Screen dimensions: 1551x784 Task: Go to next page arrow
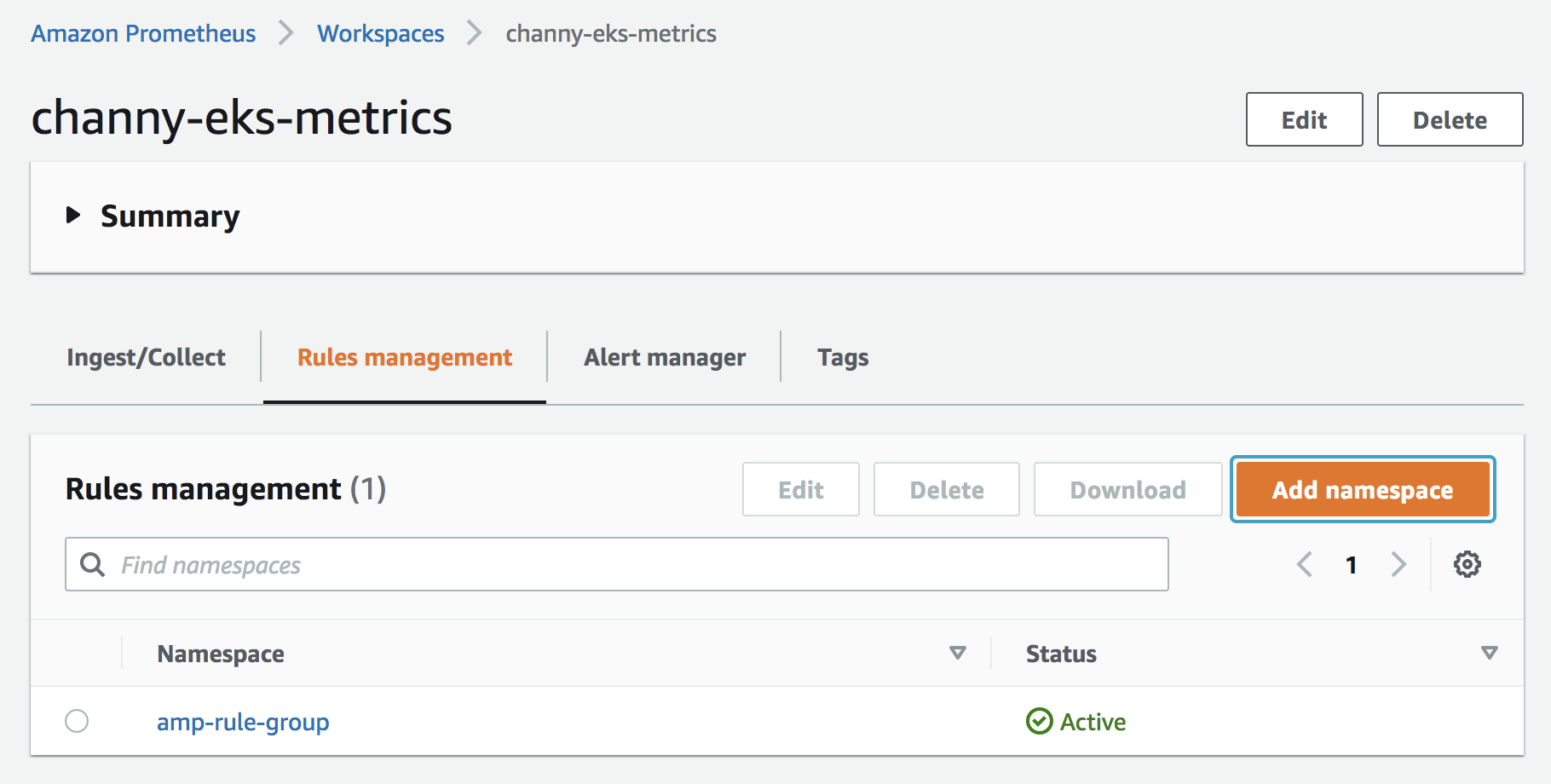[1398, 564]
